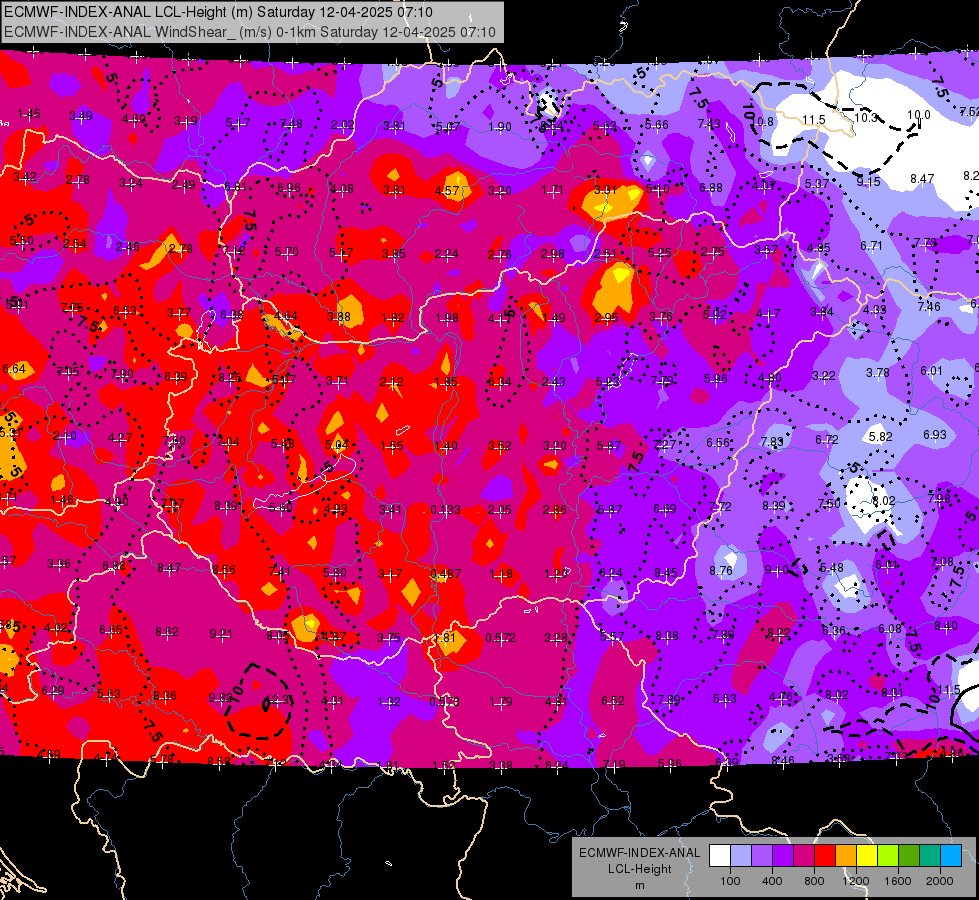This screenshot has width=979, height=900.
Task: Click the grid value 10.3
Action: [x=865, y=117]
